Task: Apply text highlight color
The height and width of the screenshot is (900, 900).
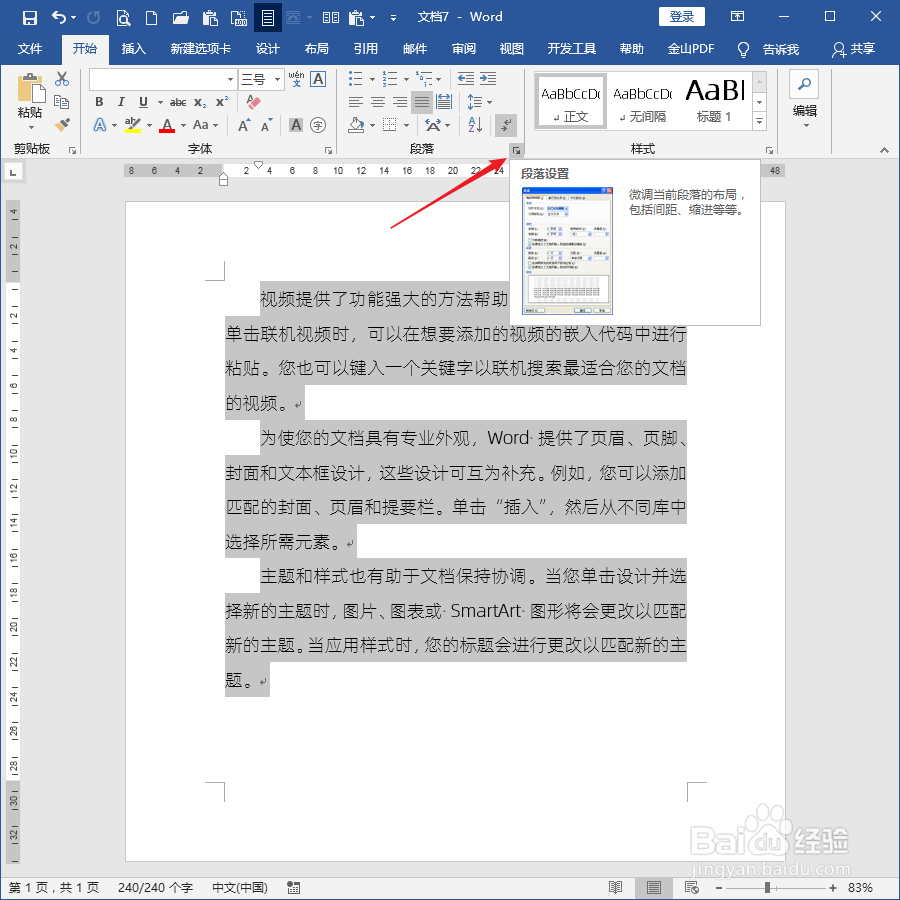Action: click(x=135, y=125)
